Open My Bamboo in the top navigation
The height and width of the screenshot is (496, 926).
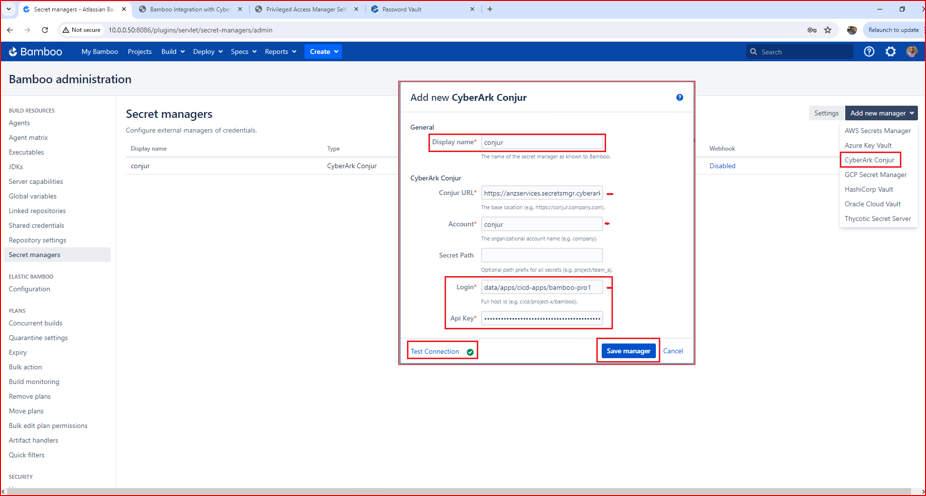pos(100,51)
